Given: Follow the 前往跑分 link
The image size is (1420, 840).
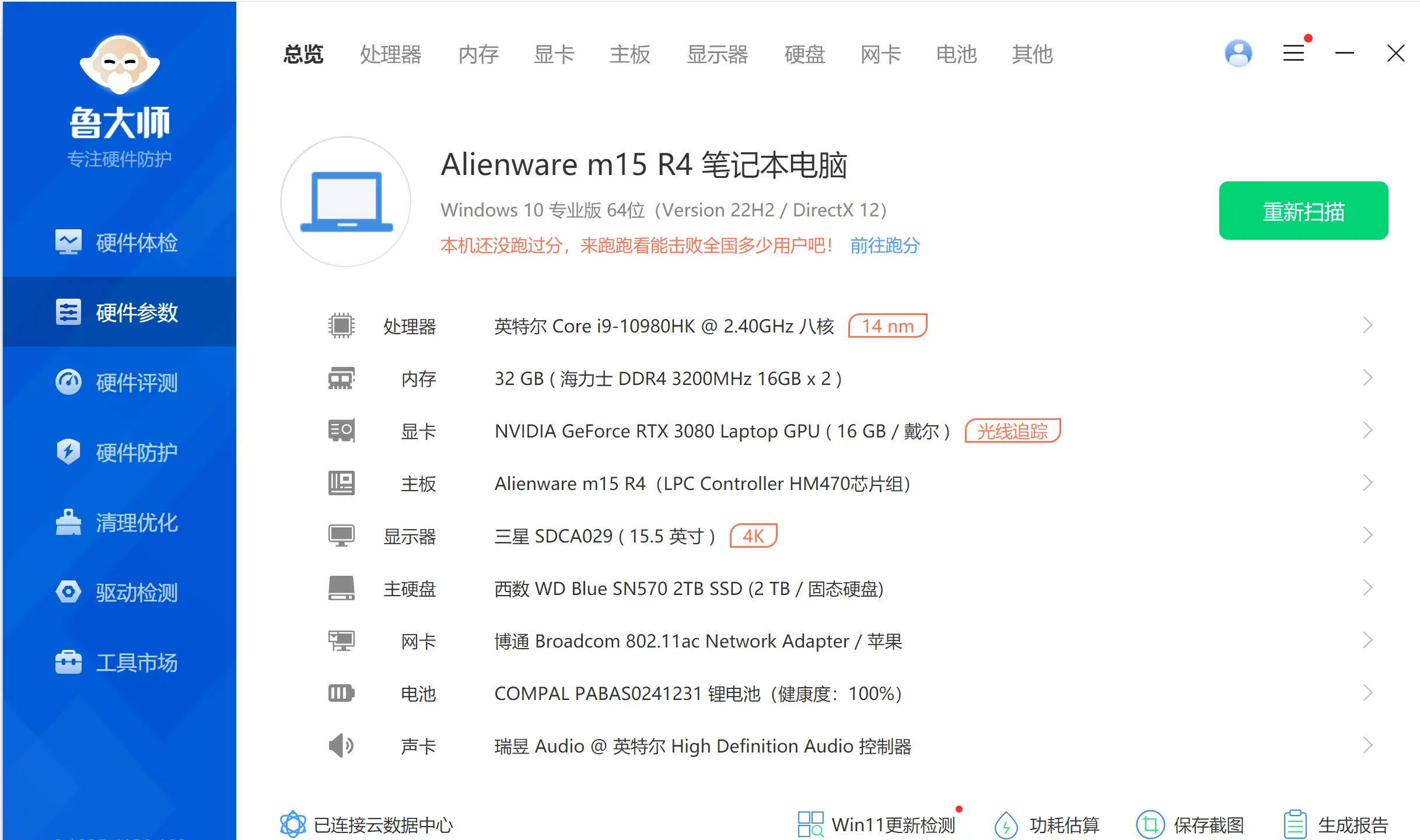Looking at the screenshot, I should tap(884, 246).
